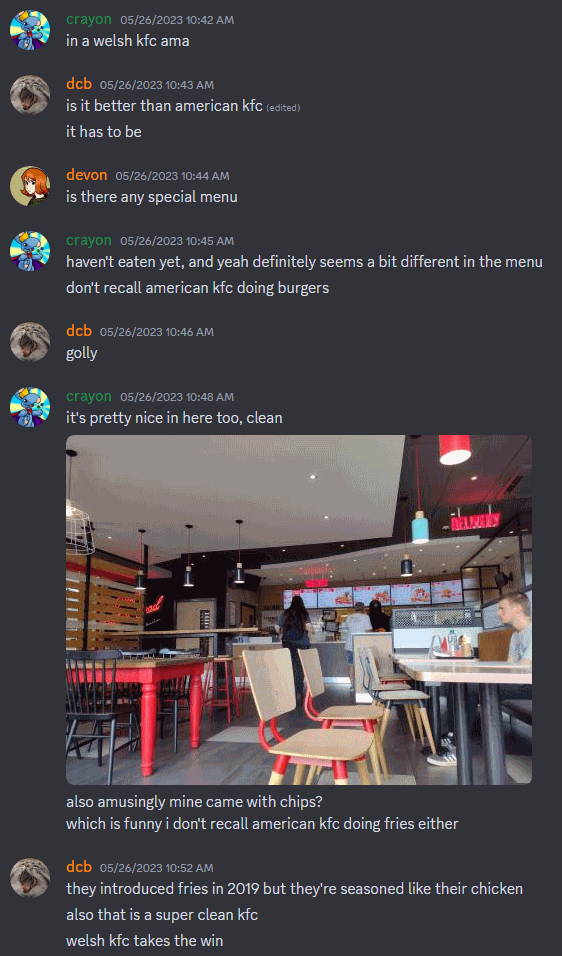Click username crayon at 10:45 AM message

(x=89, y=240)
